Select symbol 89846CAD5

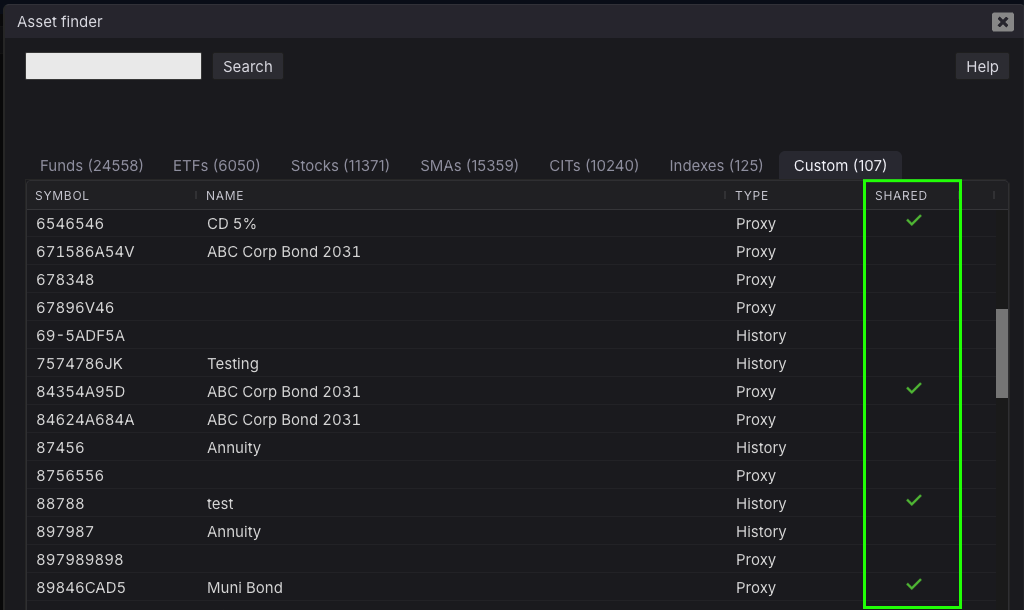[81, 589]
